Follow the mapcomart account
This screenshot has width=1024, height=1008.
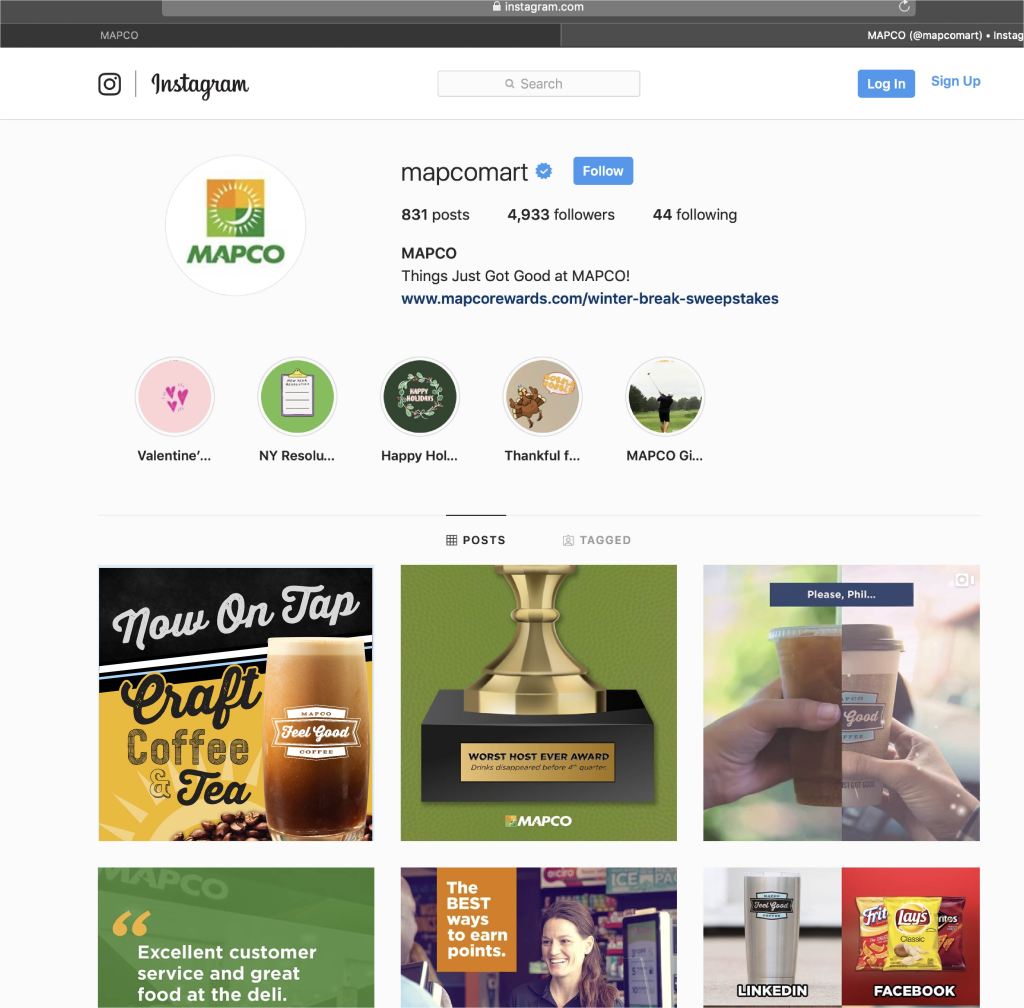click(x=603, y=171)
